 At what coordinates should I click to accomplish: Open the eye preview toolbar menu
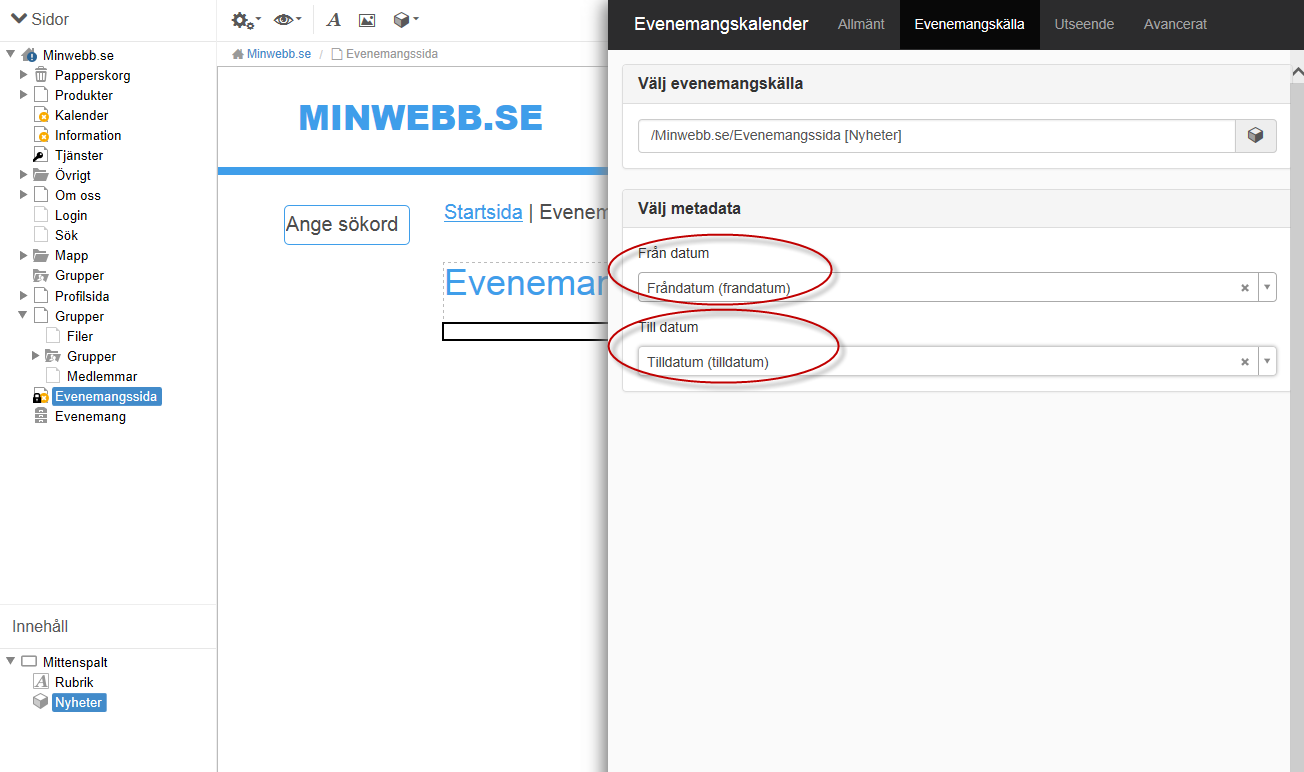[x=288, y=20]
